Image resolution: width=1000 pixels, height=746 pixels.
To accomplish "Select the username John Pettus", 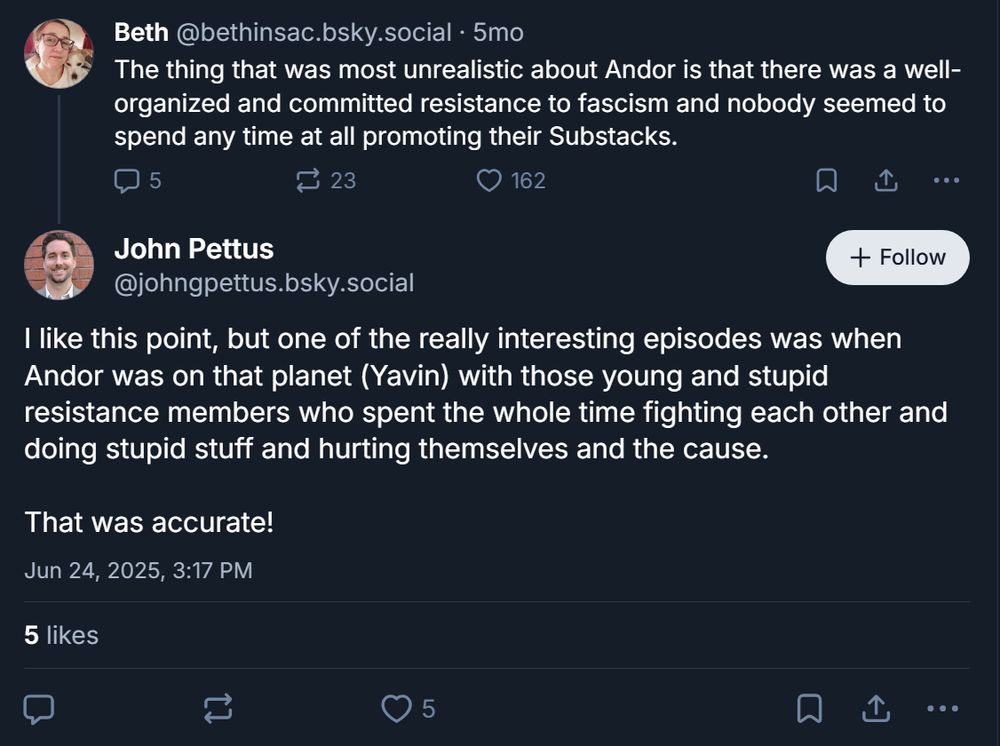I will click(193, 248).
